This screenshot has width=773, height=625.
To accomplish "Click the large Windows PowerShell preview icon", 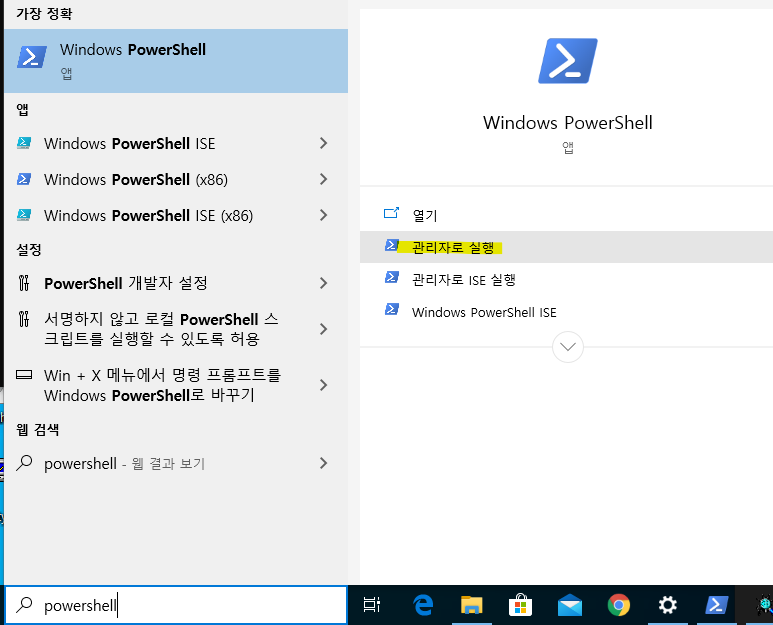I will (568, 61).
